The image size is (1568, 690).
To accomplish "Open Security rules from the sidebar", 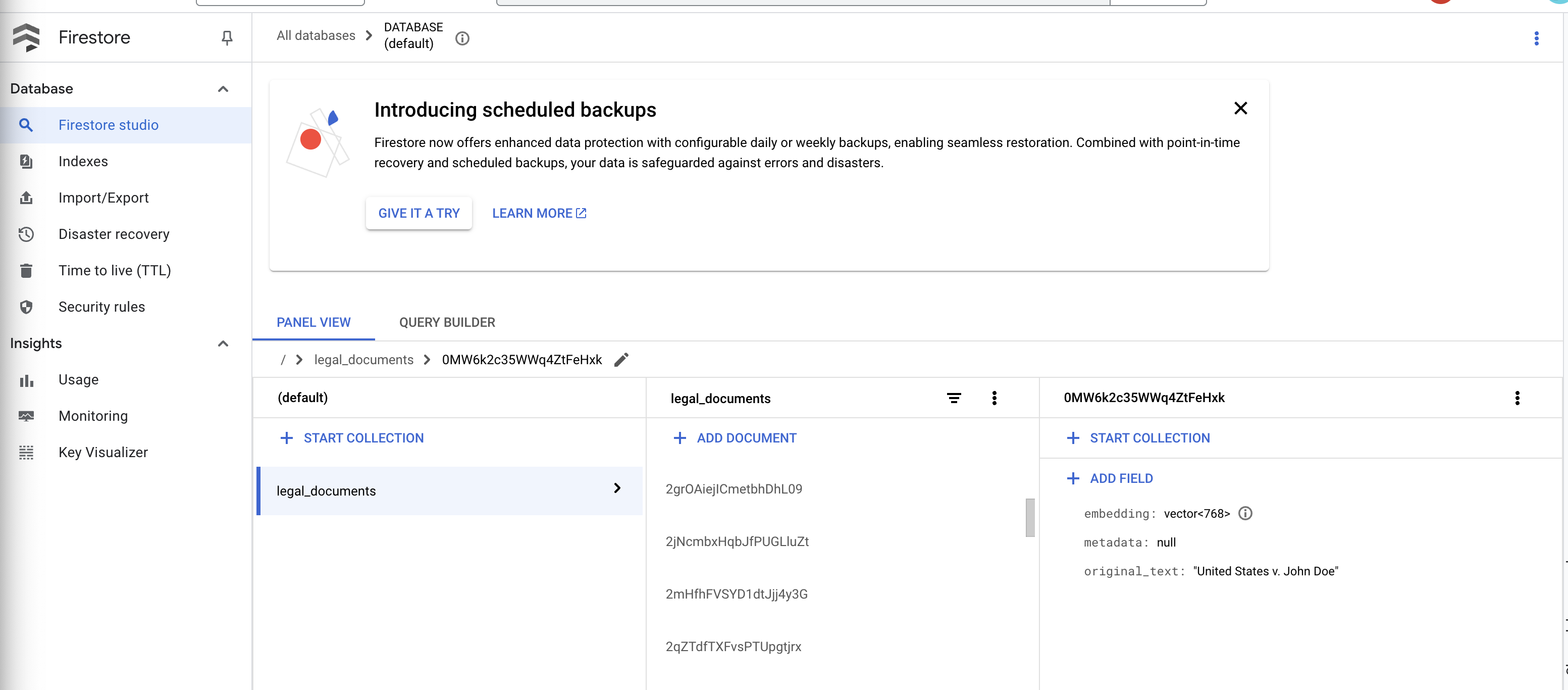I will [x=101, y=306].
